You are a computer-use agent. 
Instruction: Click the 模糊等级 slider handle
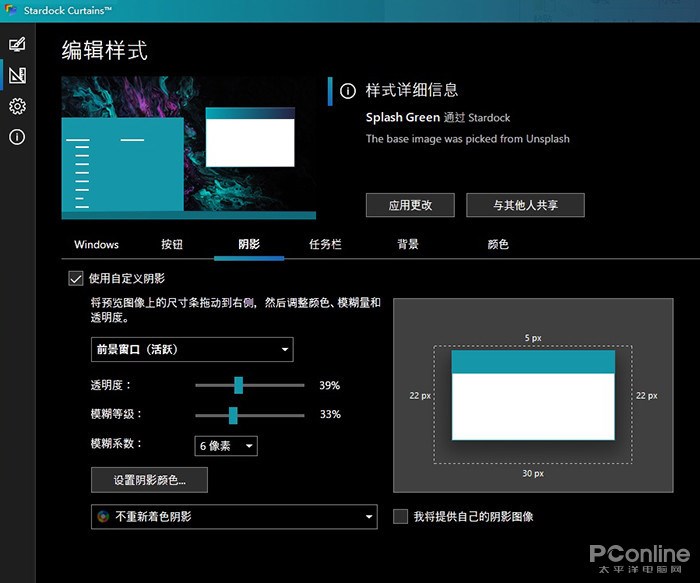[233, 415]
